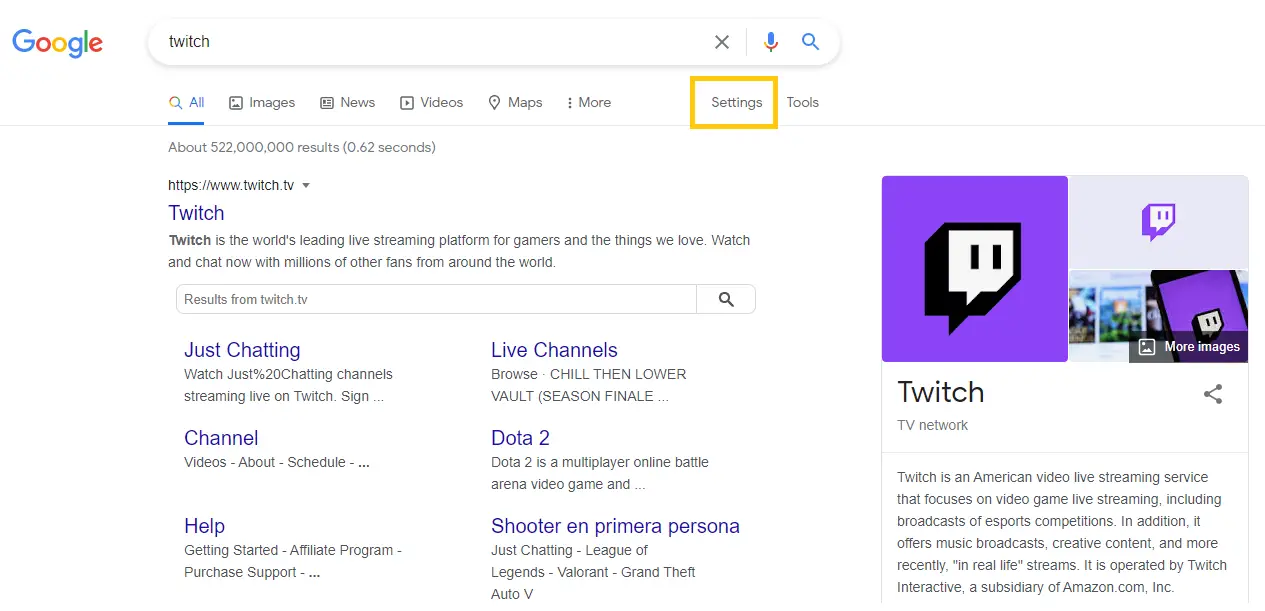This screenshot has height=611, width=1265.
Task: Click the Google logo
Action: point(57,42)
